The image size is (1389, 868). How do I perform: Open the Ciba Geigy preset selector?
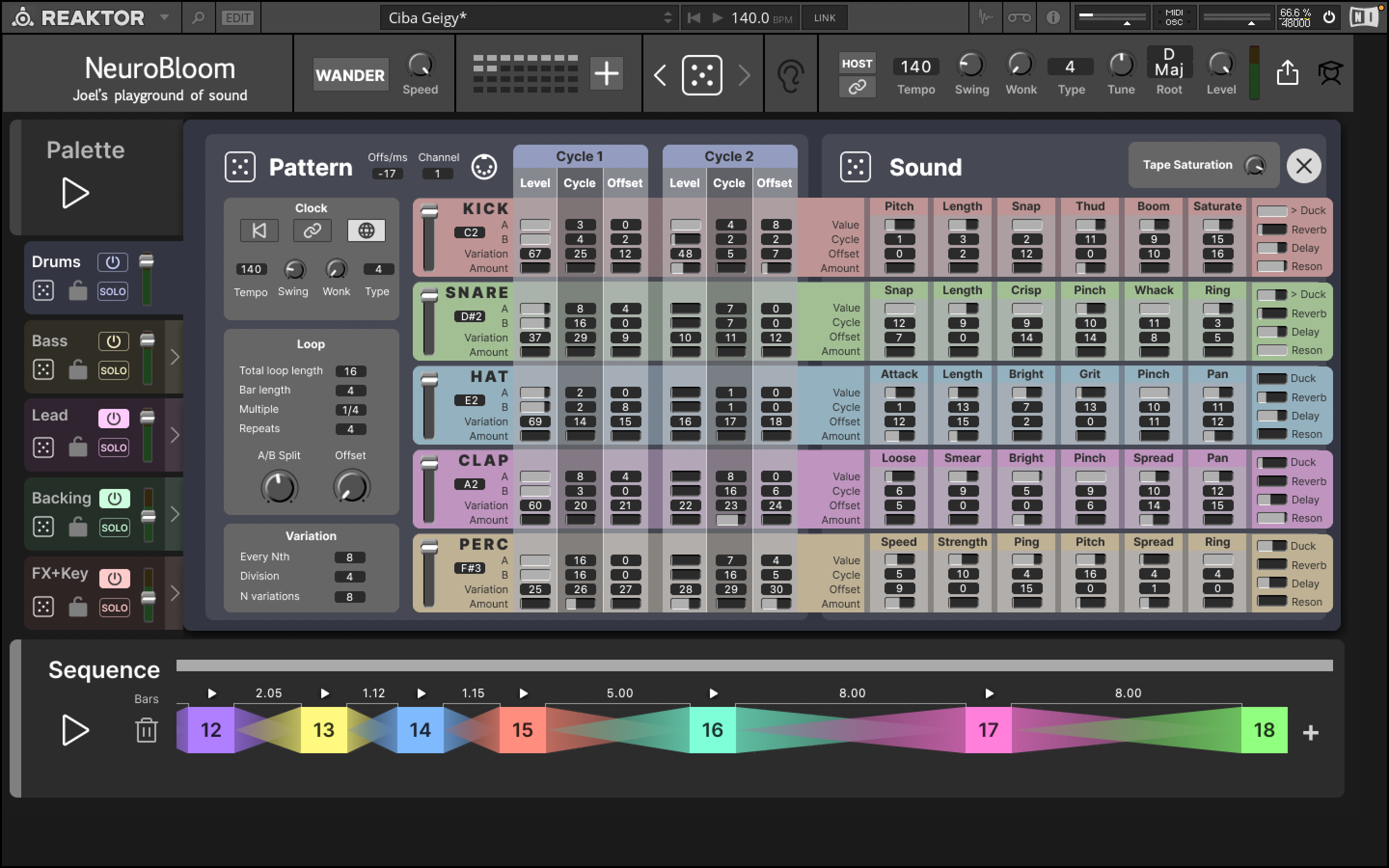[x=529, y=18]
